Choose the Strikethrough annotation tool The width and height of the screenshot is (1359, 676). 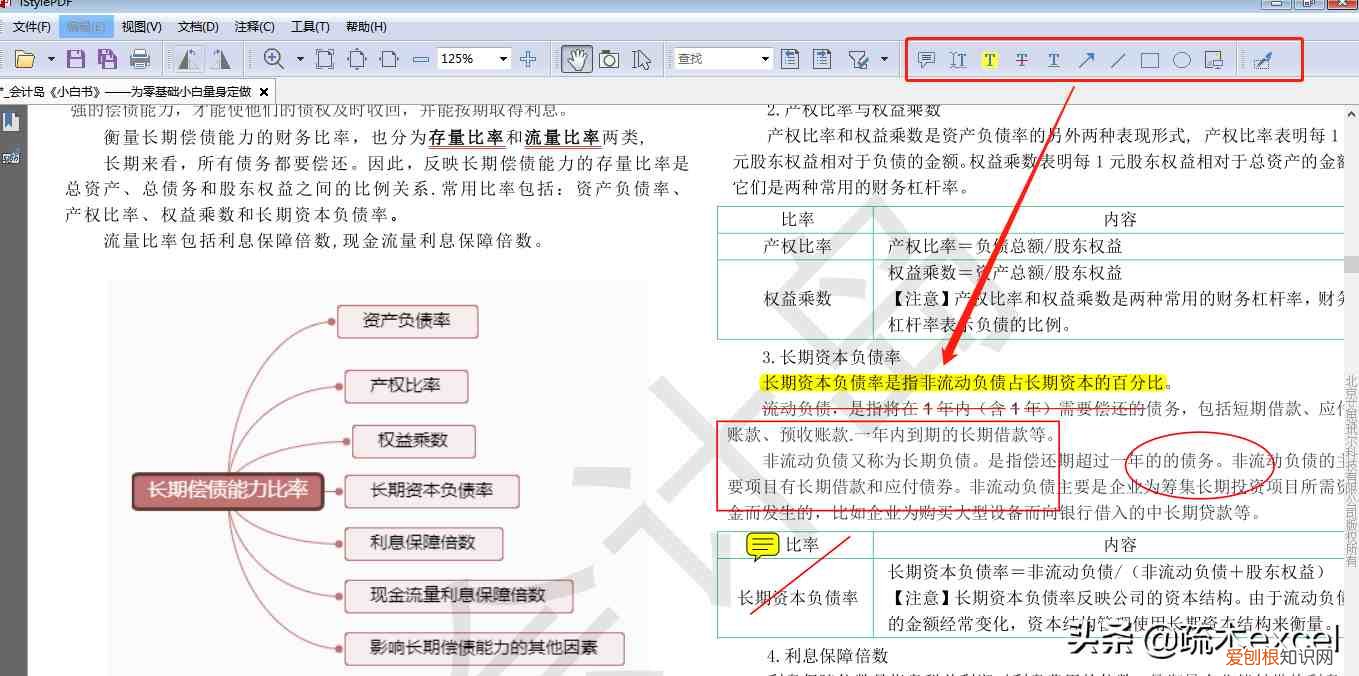pyautogui.click(x=1023, y=60)
